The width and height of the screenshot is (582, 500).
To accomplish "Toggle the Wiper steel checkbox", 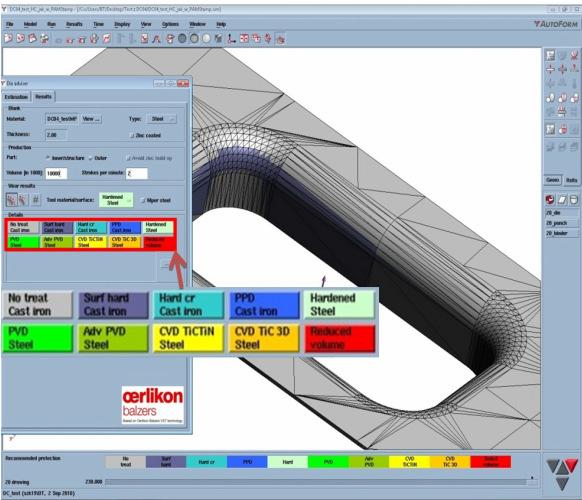I will pyautogui.click(x=143, y=200).
